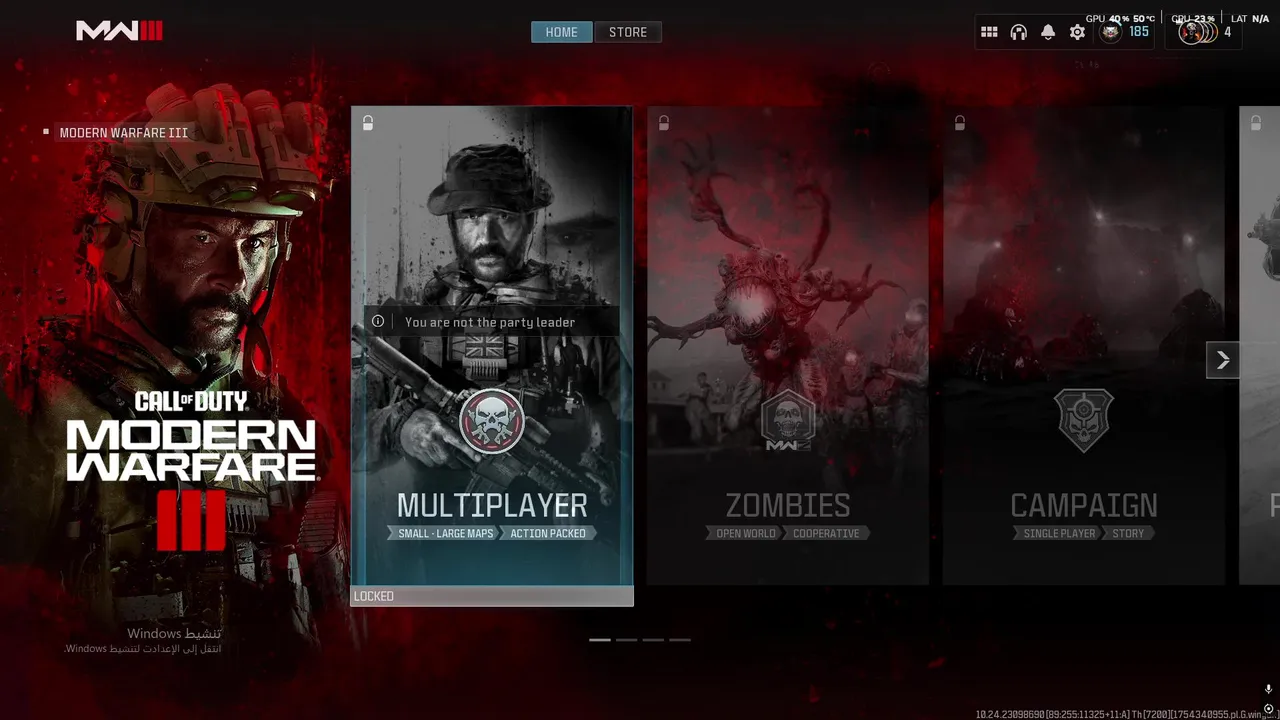Jump to the third page indicator dash
Viewport: 1280px width, 720px height.
(x=653, y=639)
